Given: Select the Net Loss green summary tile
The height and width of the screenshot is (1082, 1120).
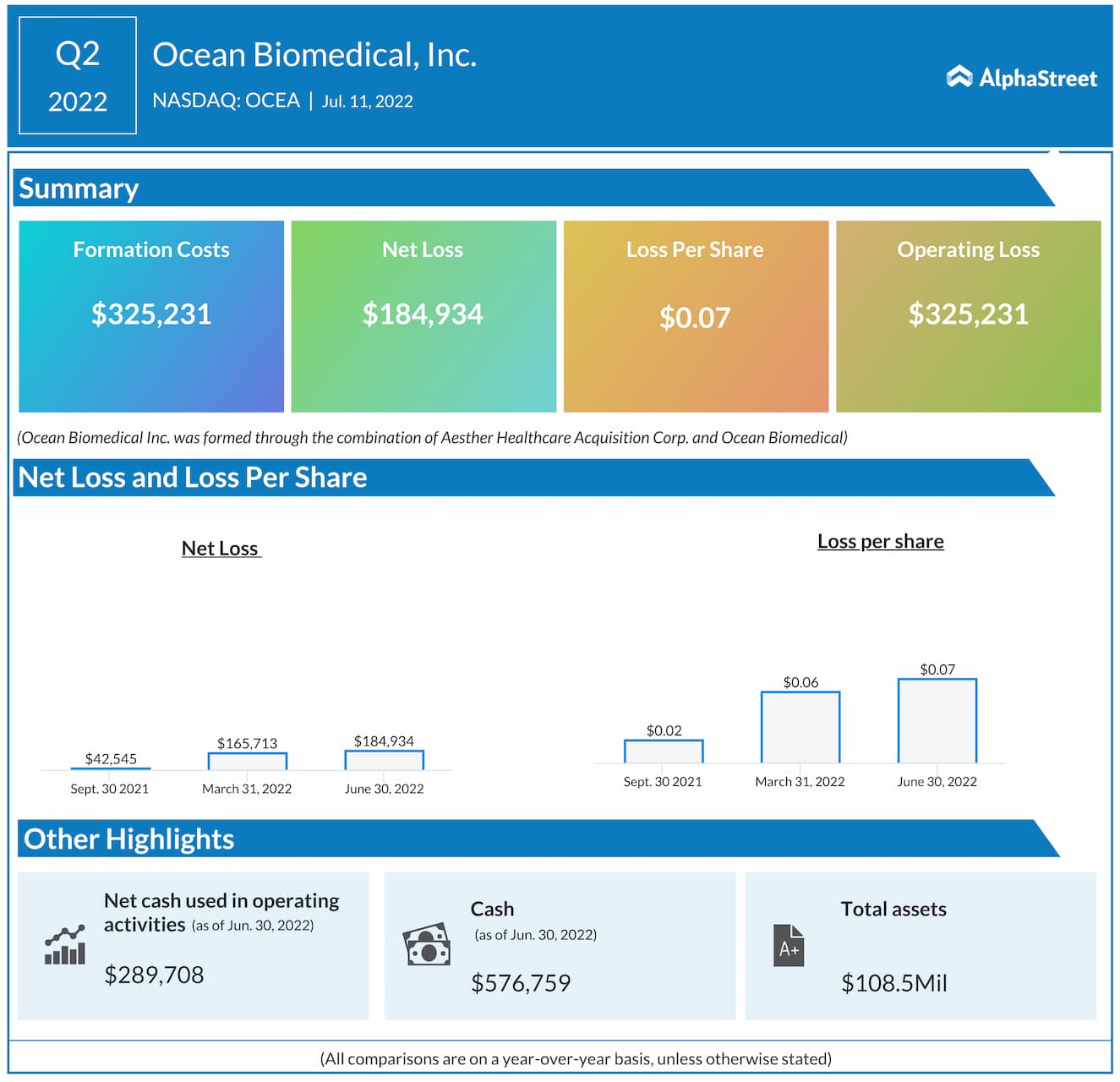Looking at the screenshot, I should tap(423, 316).
